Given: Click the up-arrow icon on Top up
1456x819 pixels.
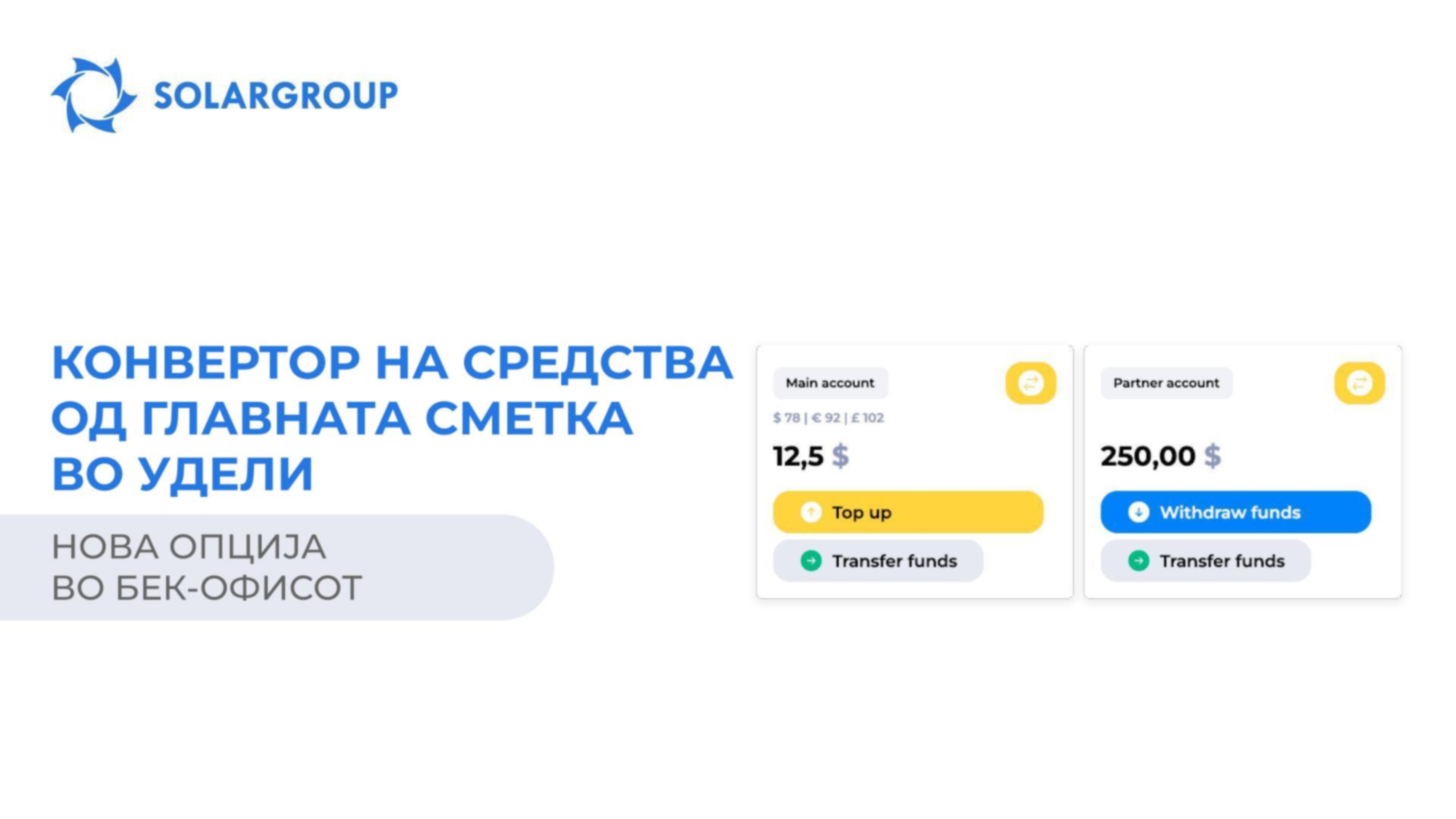Looking at the screenshot, I should click(811, 512).
